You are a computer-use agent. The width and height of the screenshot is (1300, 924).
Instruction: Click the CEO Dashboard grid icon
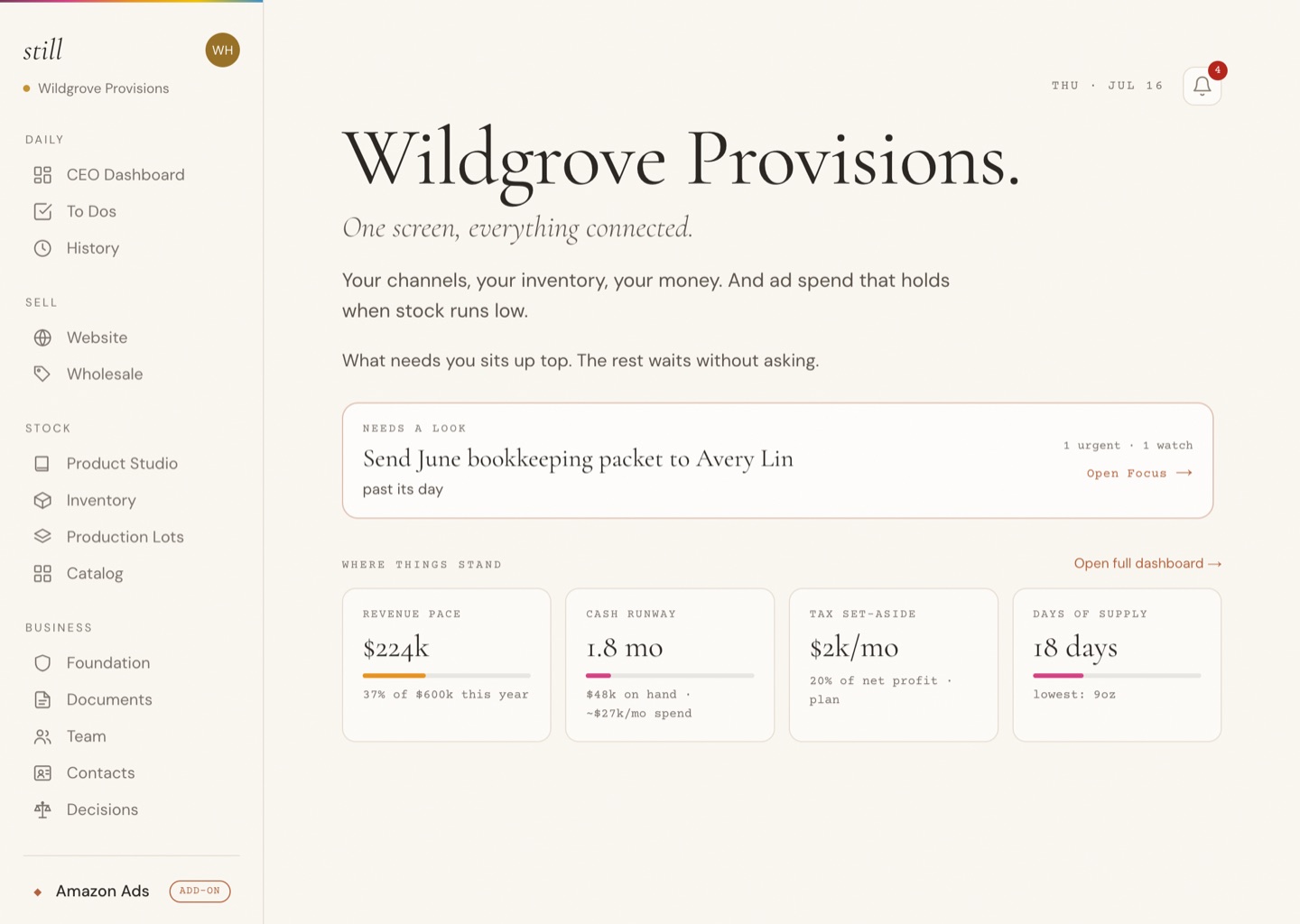point(42,175)
